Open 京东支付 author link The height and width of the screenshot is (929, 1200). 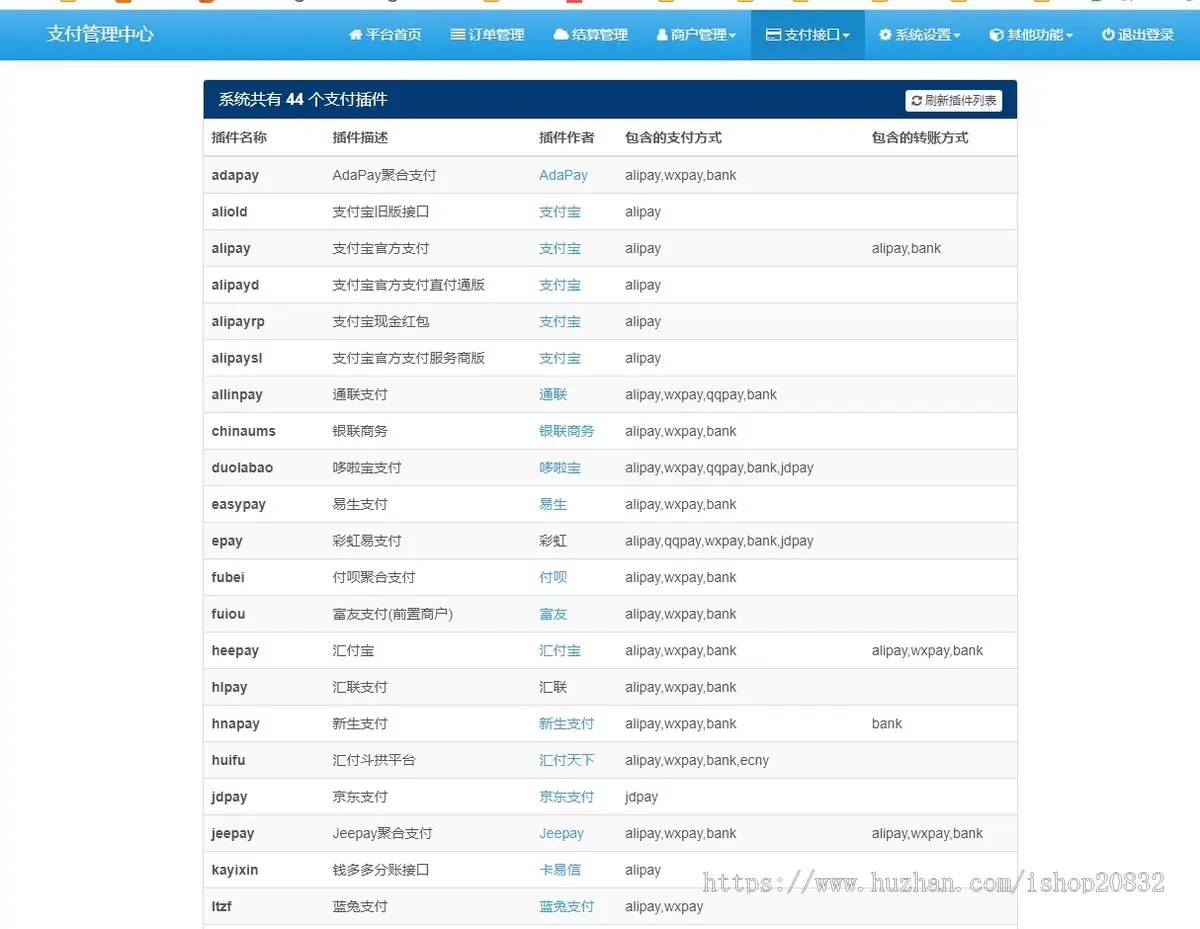click(x=567, y=797)
